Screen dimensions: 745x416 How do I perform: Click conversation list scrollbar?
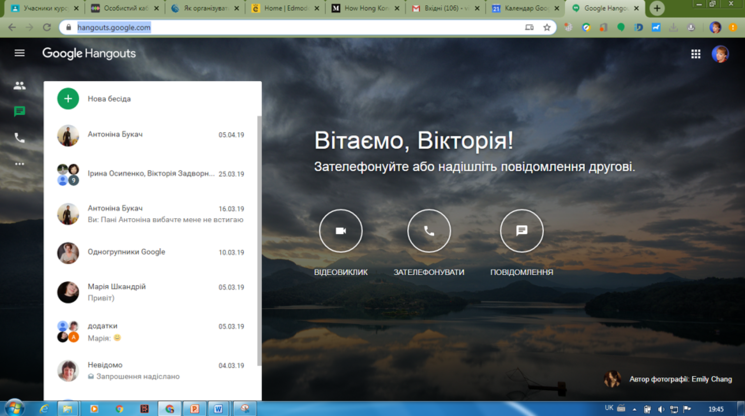259,241
